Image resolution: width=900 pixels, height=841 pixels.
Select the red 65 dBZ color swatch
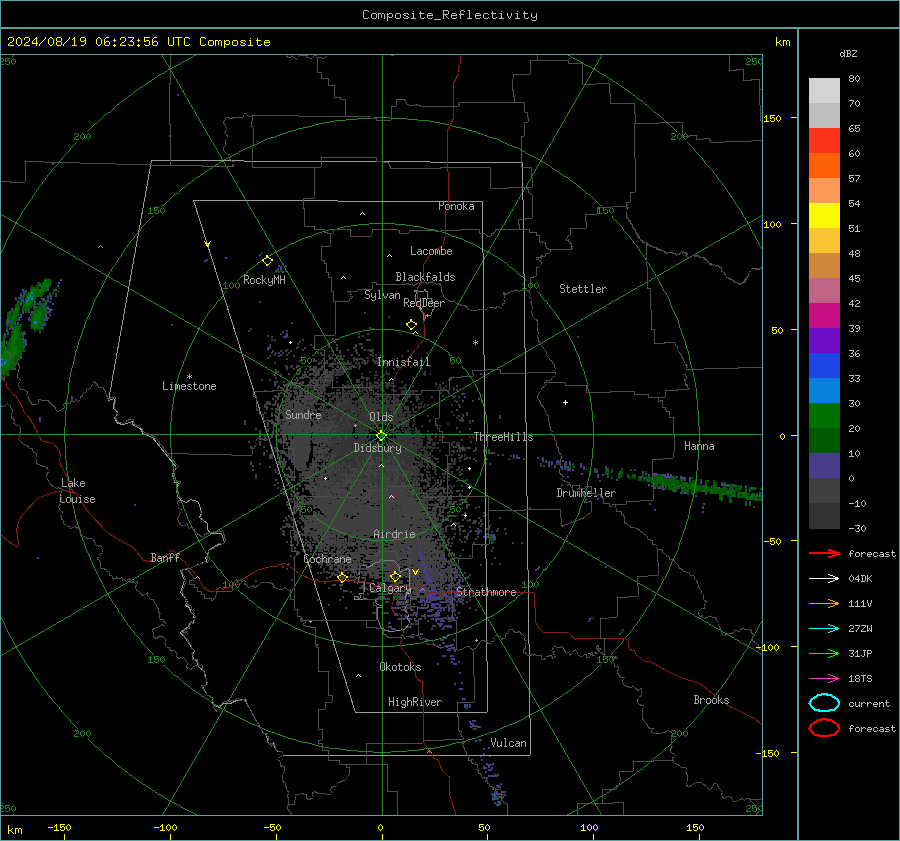coord(824,141)
